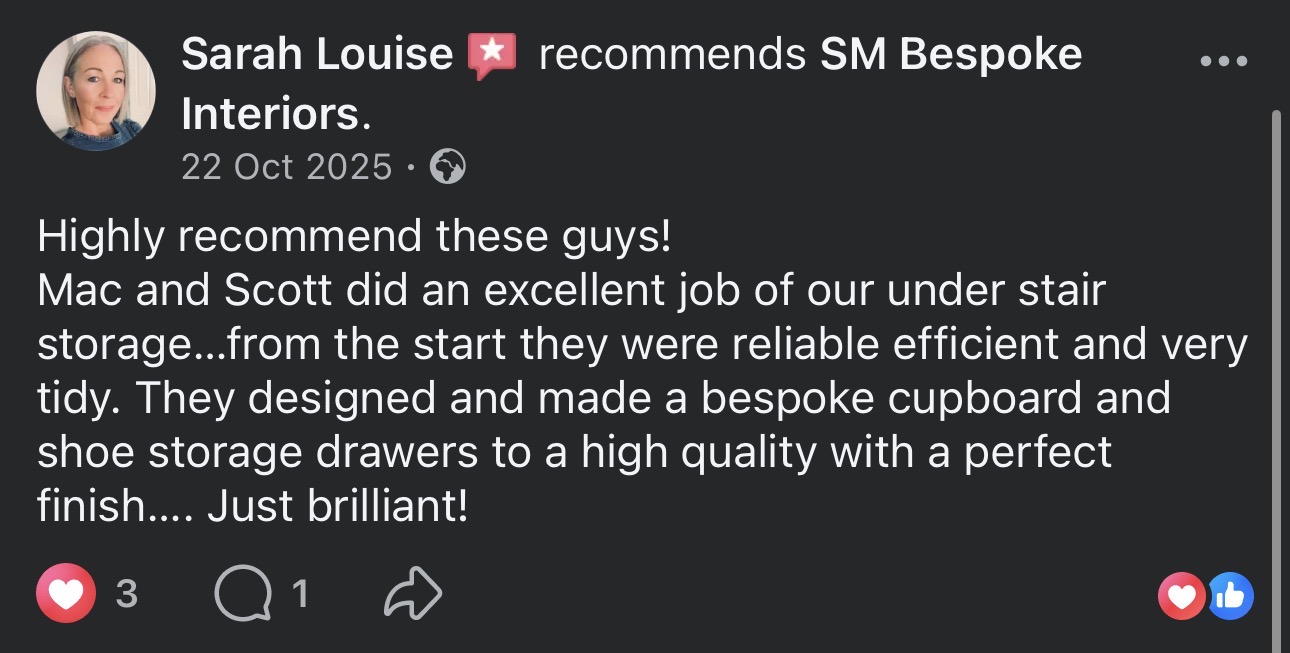
Task: Click the red heart reaction at bottom right
Action: (x=1180, y=595)
